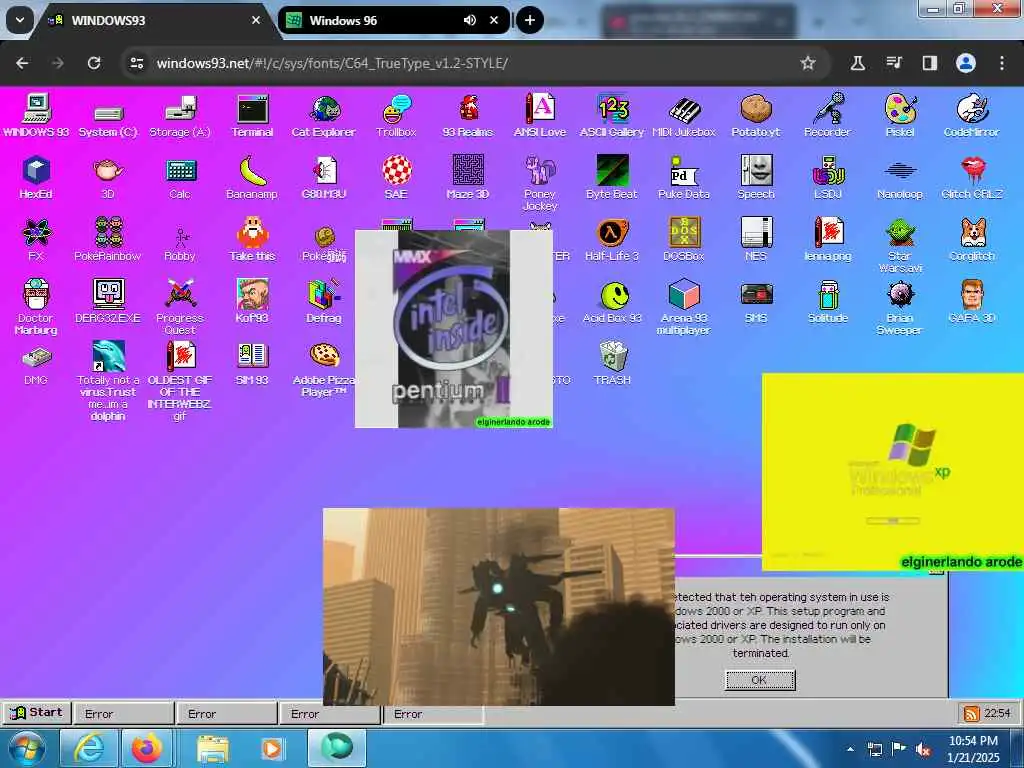View site information icon in address bar
This screenshot has height=768, width=1024.
(x=137, y=63)
